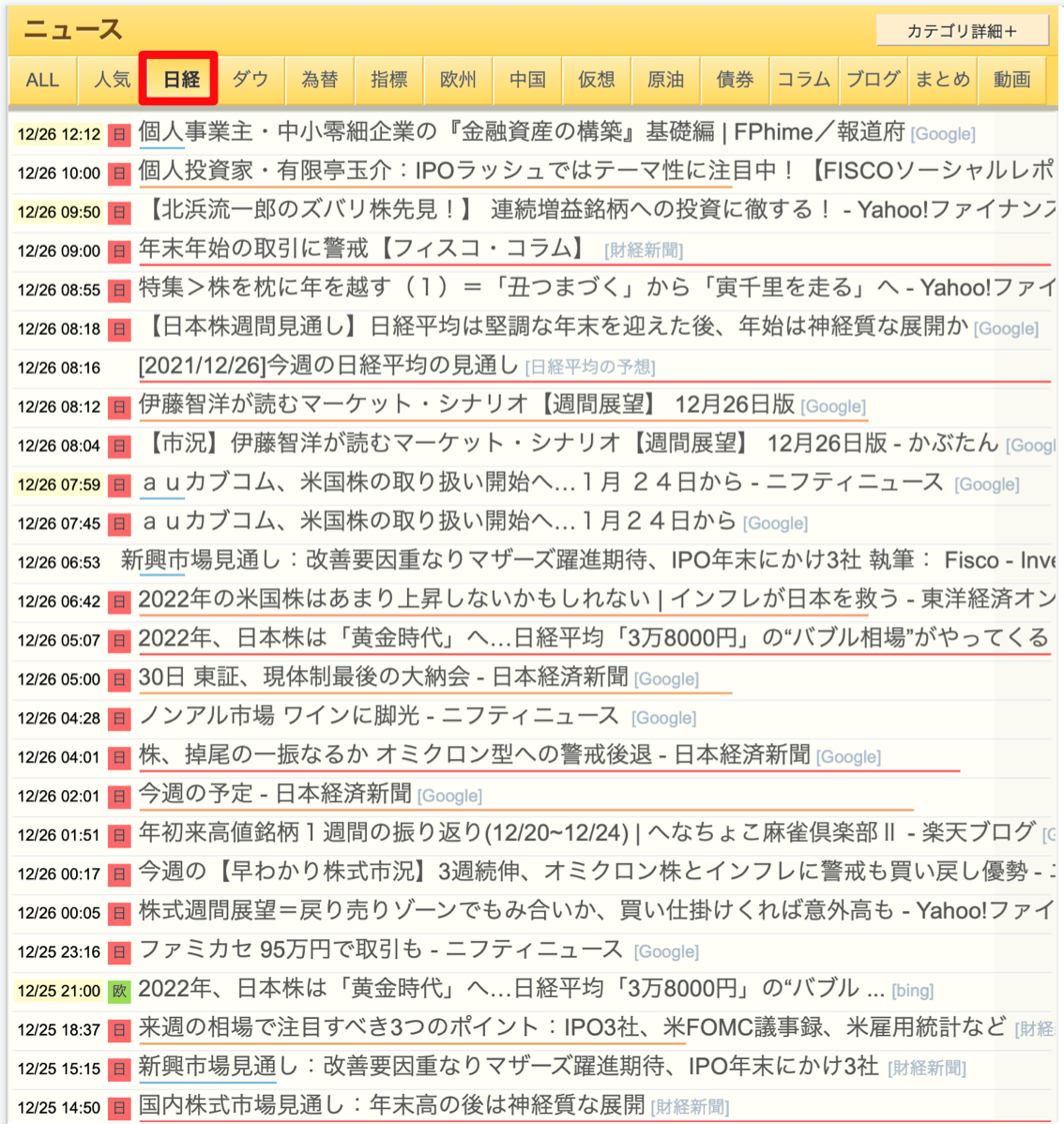Open article 特集＞株を枕に年を越す（１）

(x=596, y=287)
